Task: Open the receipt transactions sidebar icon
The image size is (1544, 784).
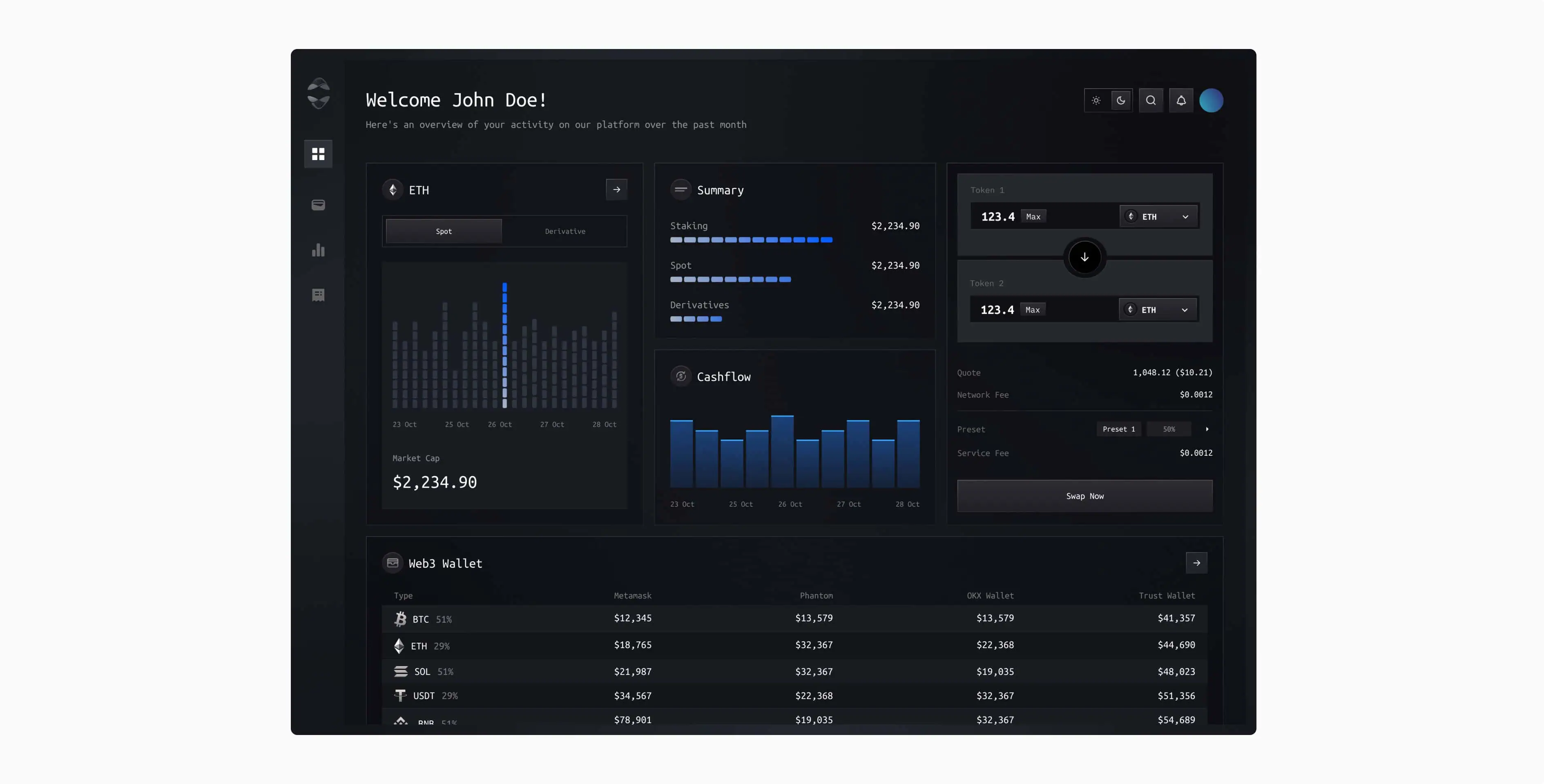Action: pos(318,295)
